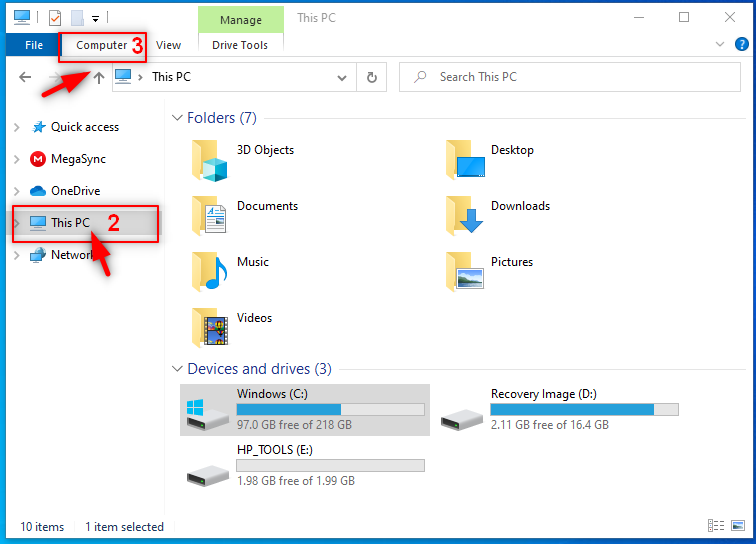Image resolution: width=756 pixels, height=544 pixels.
Task: Click the Windows (C:) drive icon
Action: [x=207, y=414]
